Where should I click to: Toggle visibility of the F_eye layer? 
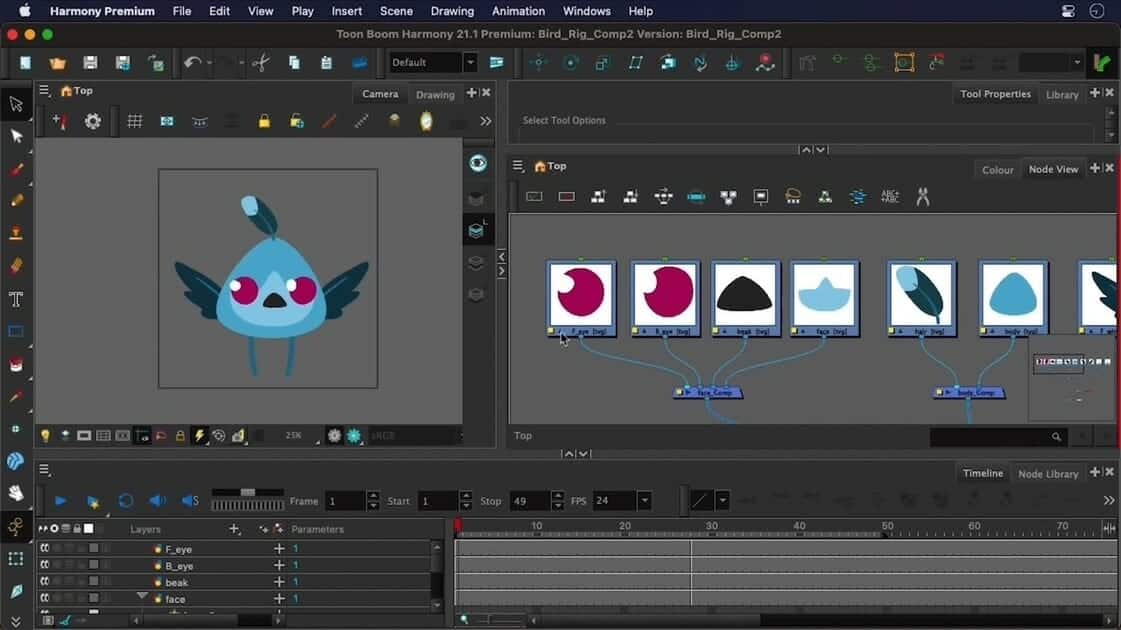[x=45, y=549]
